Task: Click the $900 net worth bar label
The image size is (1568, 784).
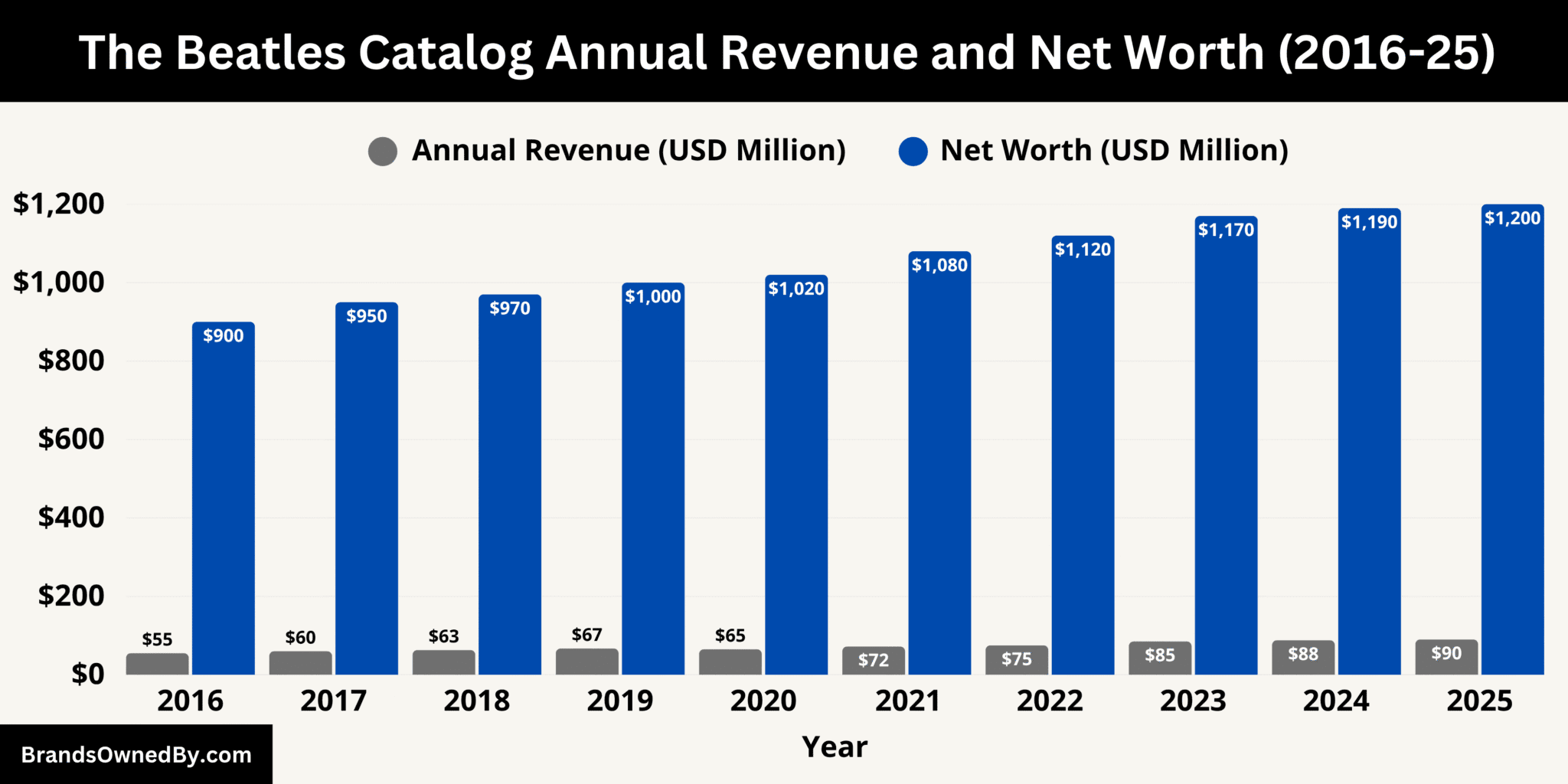Action: point(224,335)
